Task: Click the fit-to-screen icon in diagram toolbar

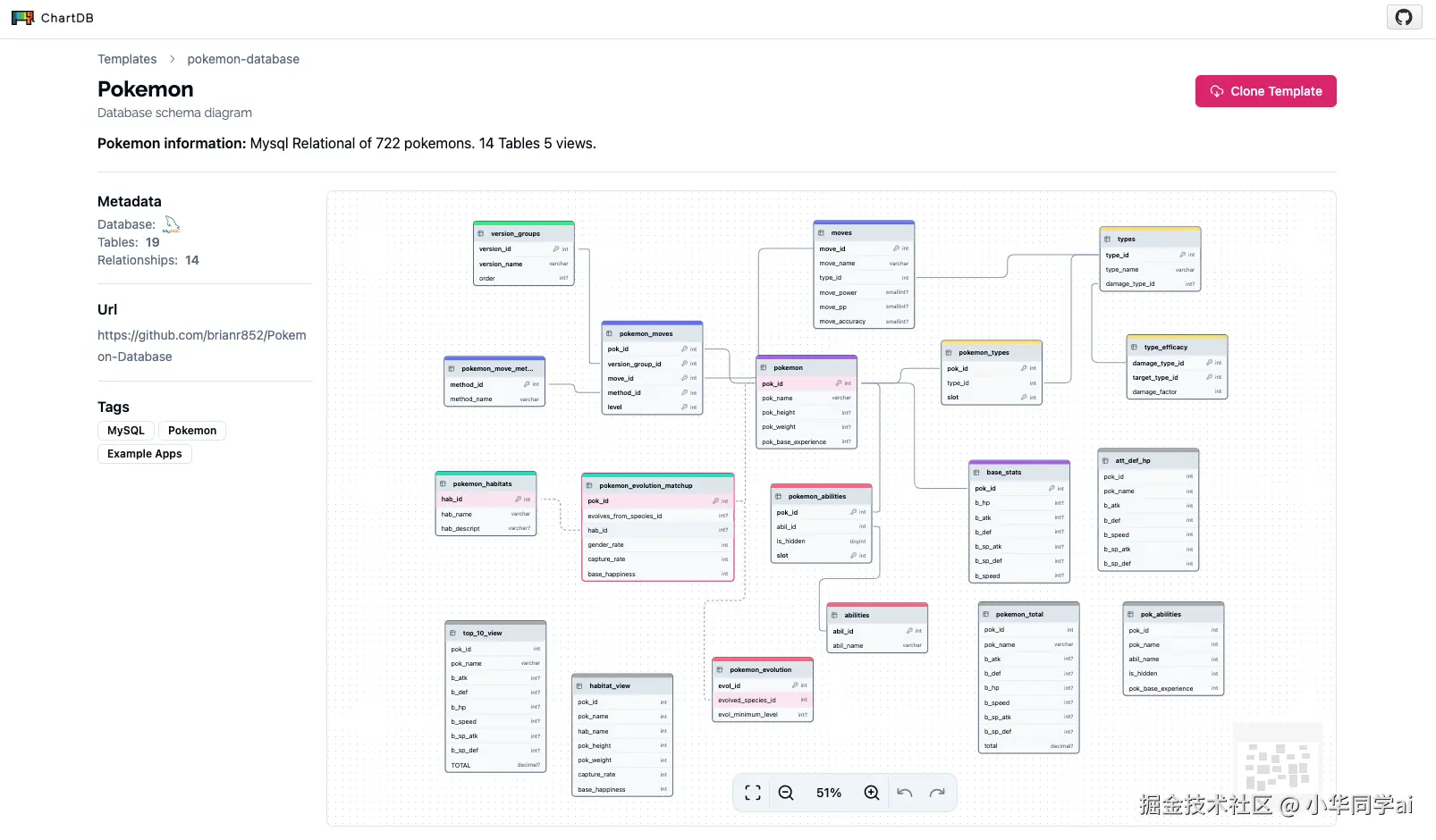Action: [753, 793]
